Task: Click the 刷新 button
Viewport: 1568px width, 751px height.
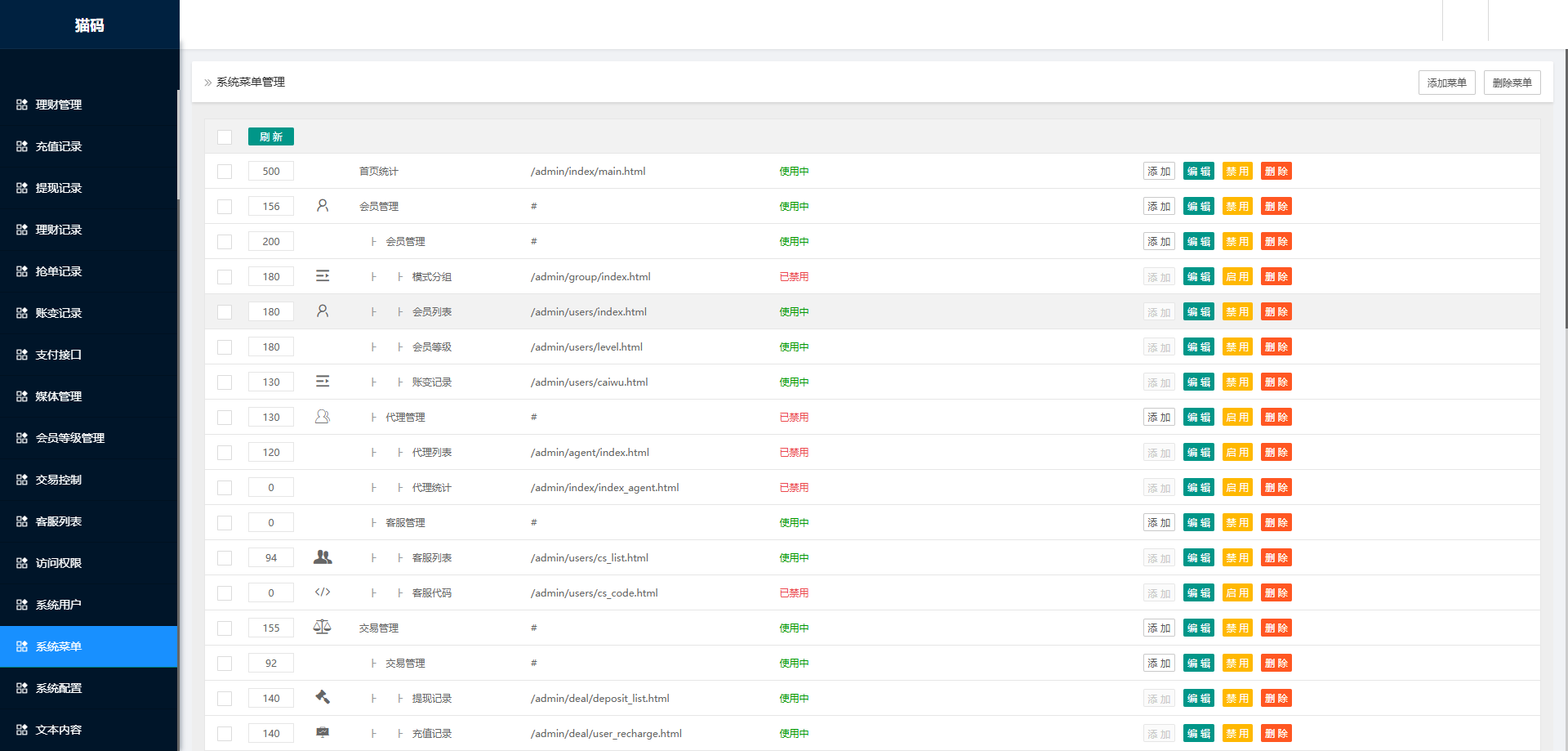Action: coord(270,136)
